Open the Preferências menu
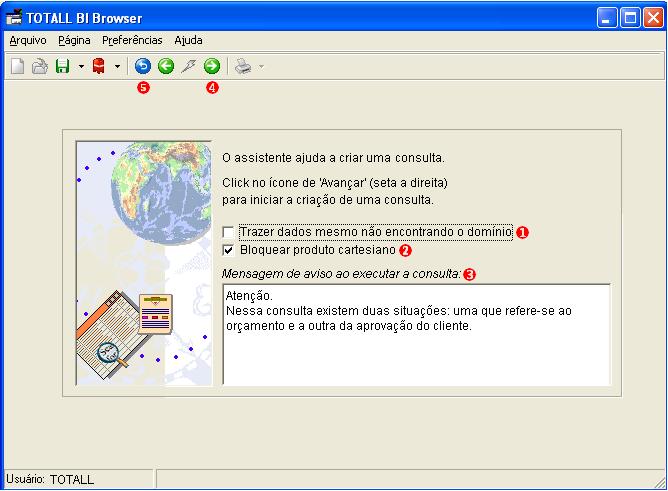The image size is (668, 491). (132, 40)
